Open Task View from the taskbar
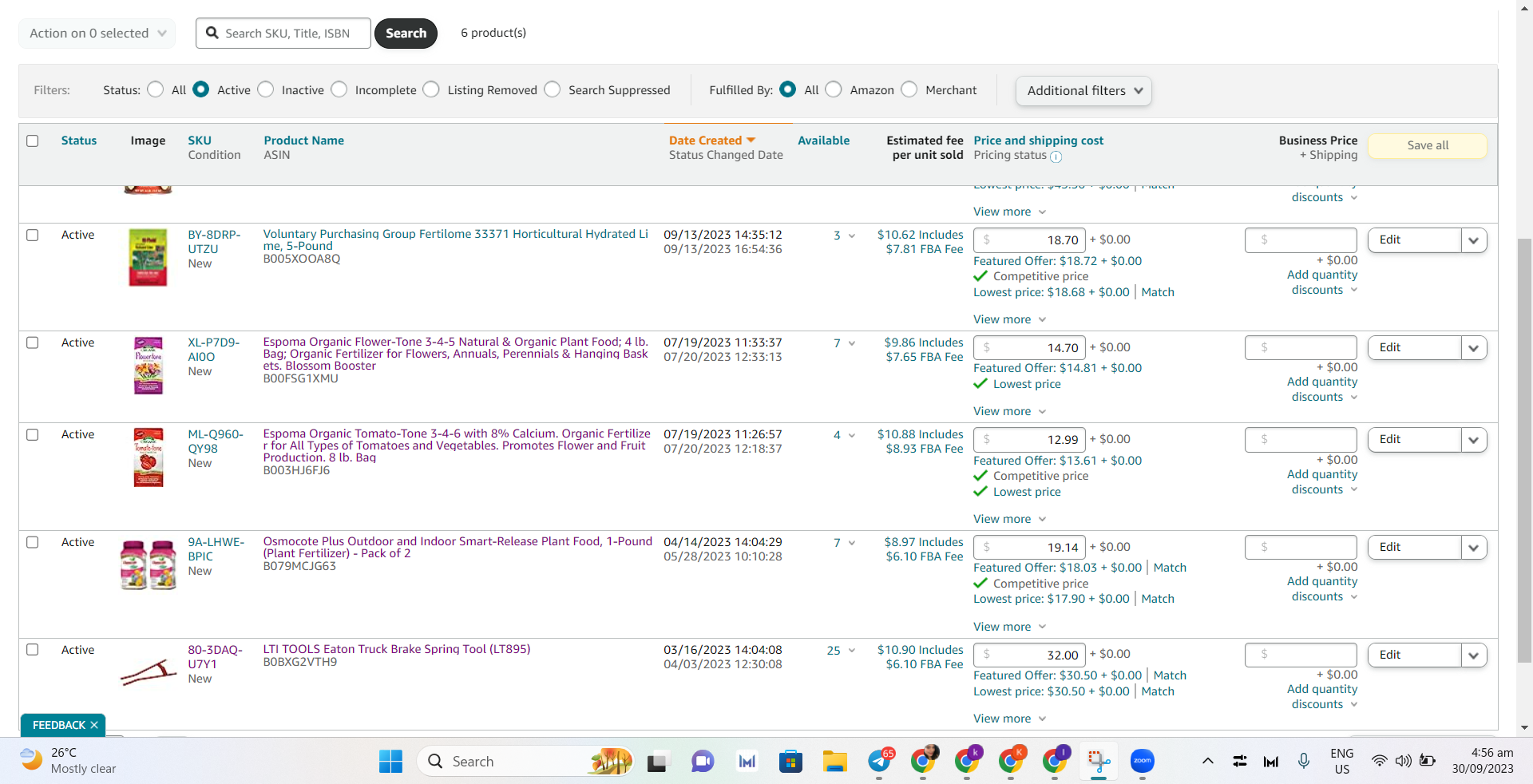Viewport: 1533px width, 784px height. pyautogui.click(x=657, y=762)
